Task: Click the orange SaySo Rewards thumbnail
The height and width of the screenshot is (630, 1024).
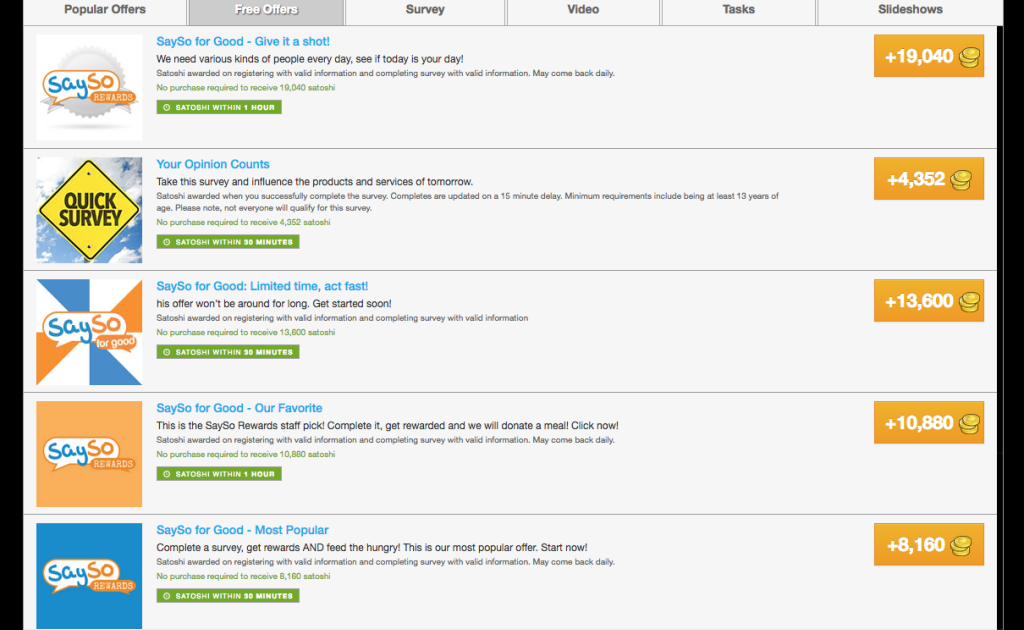Action: (x=89, y=454)
